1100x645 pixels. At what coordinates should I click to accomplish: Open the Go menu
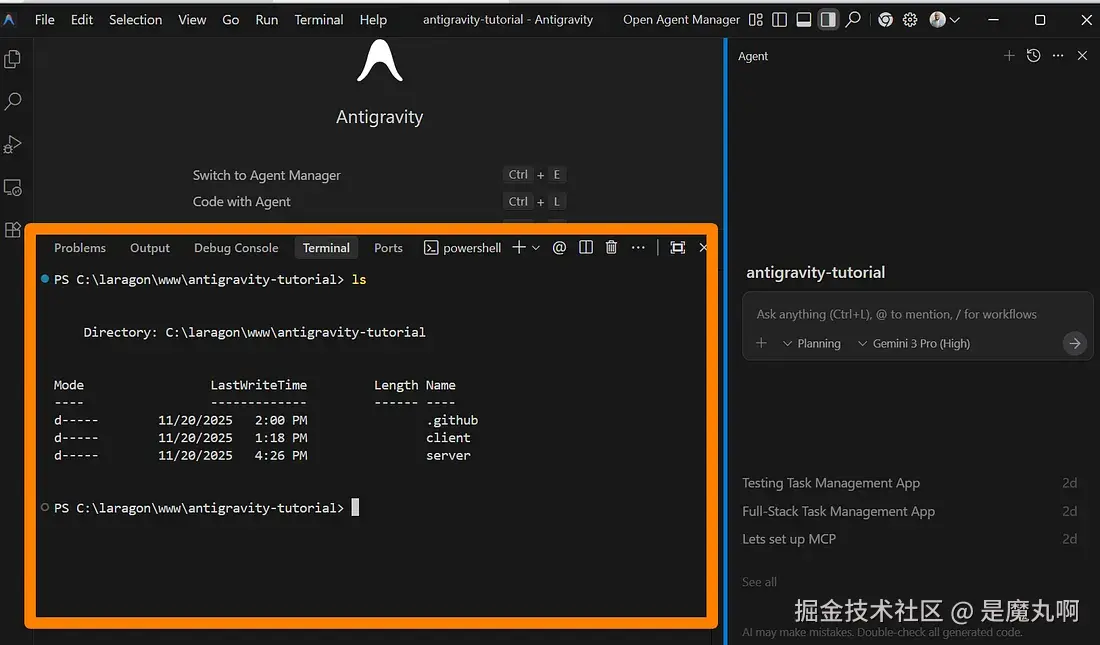(x=230, y=20)
